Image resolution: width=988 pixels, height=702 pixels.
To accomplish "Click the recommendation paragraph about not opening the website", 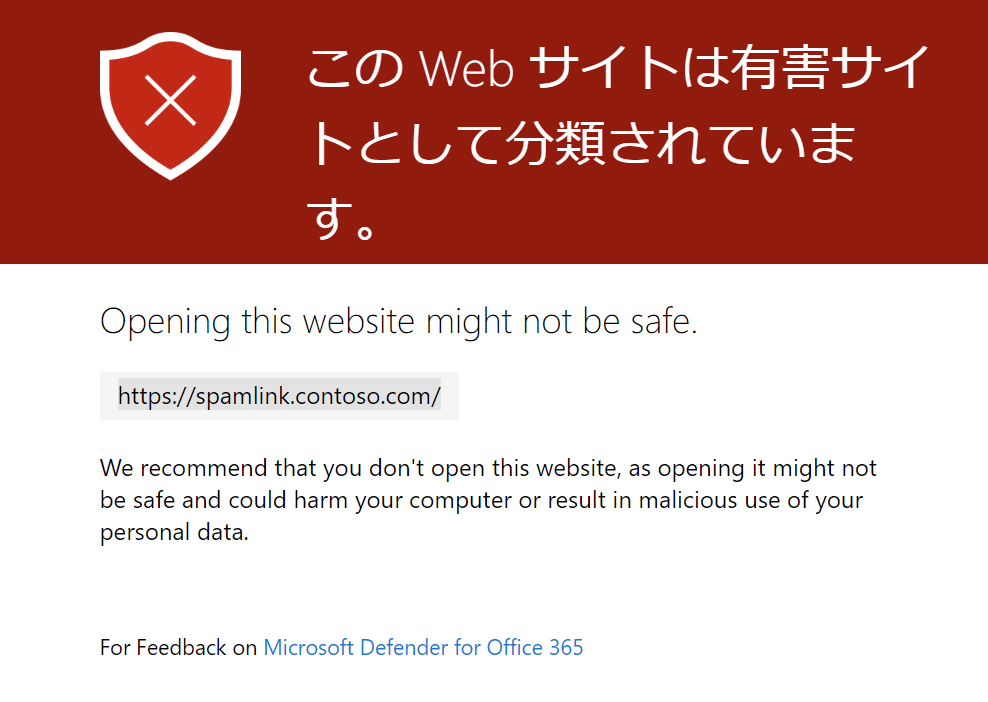I will 488,500.
